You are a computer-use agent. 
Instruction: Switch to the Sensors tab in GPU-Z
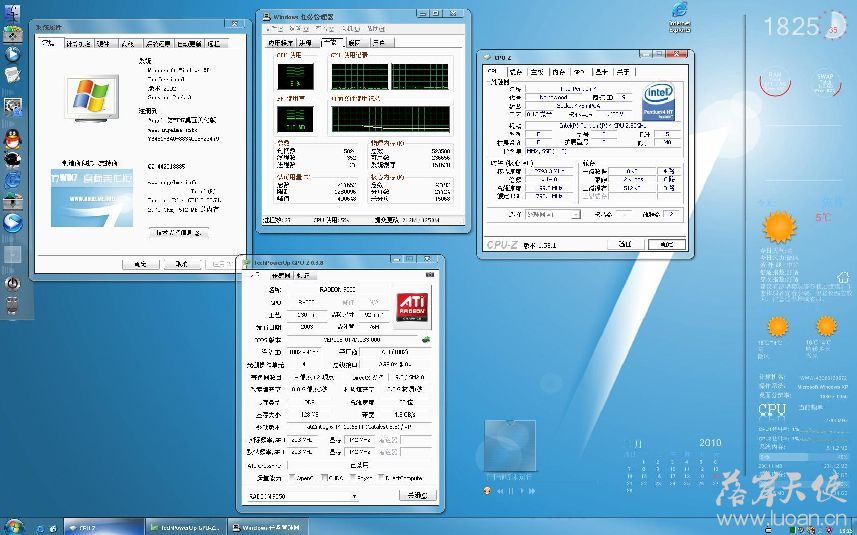(x=280, y=275)
